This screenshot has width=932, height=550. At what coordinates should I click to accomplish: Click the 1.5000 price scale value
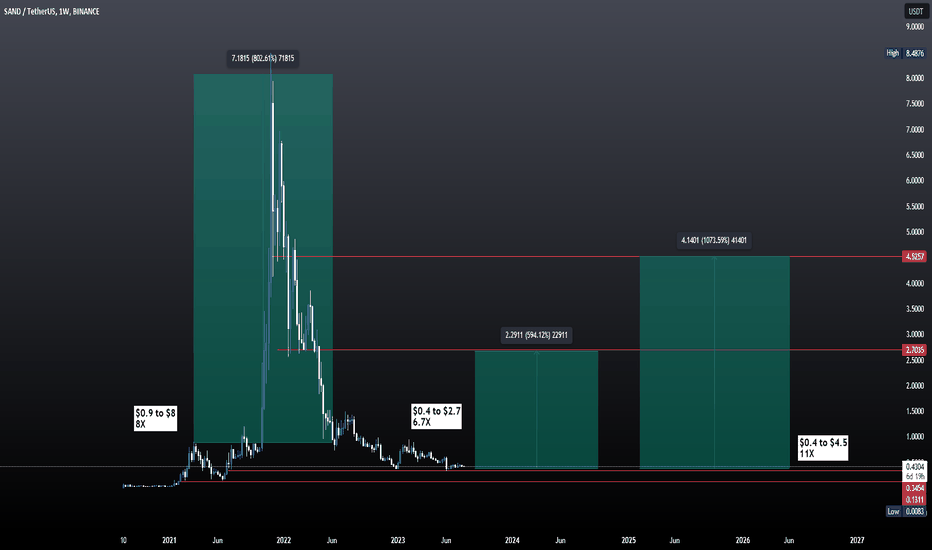click(x=915, y=411)
